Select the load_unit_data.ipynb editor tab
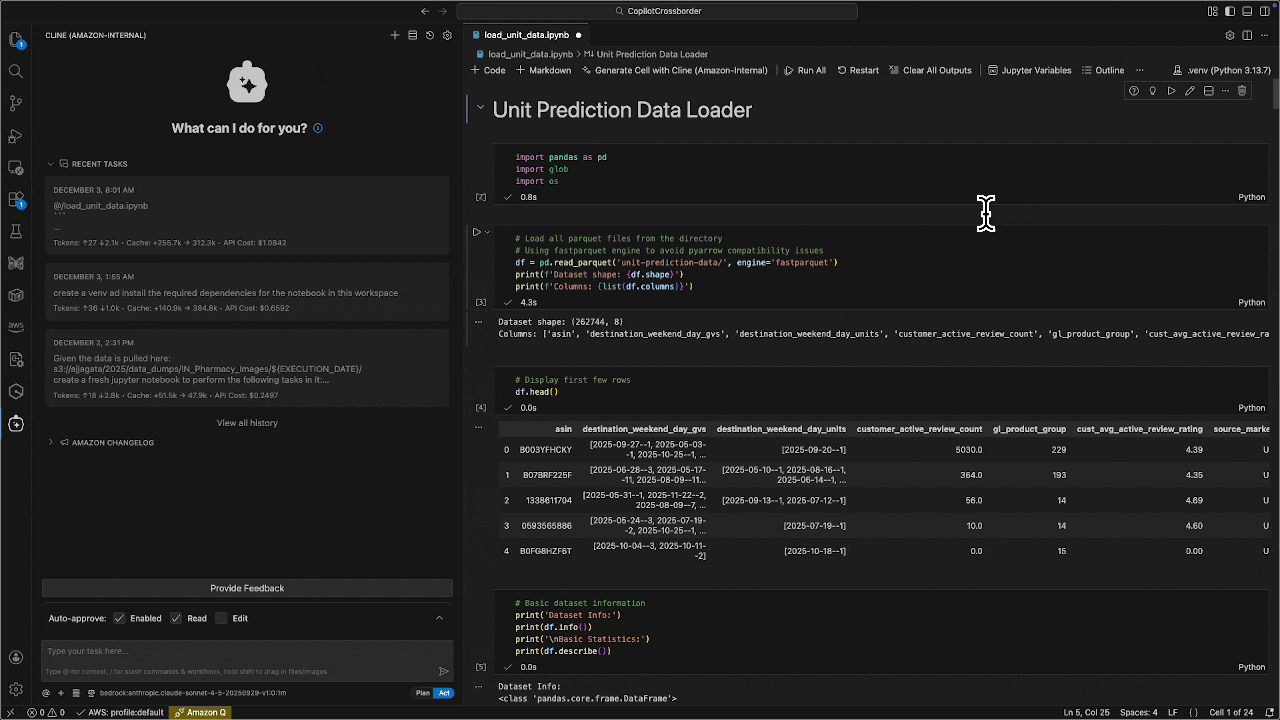The image size is (1280, 720). coord(525,33)
